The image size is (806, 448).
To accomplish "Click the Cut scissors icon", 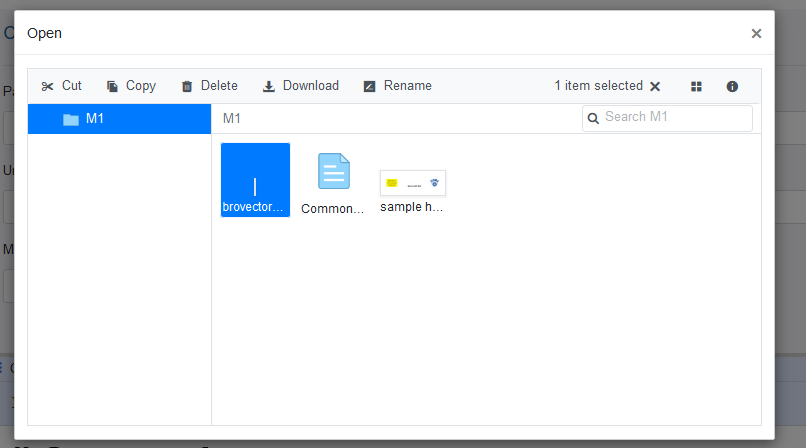I will (47, 87).
